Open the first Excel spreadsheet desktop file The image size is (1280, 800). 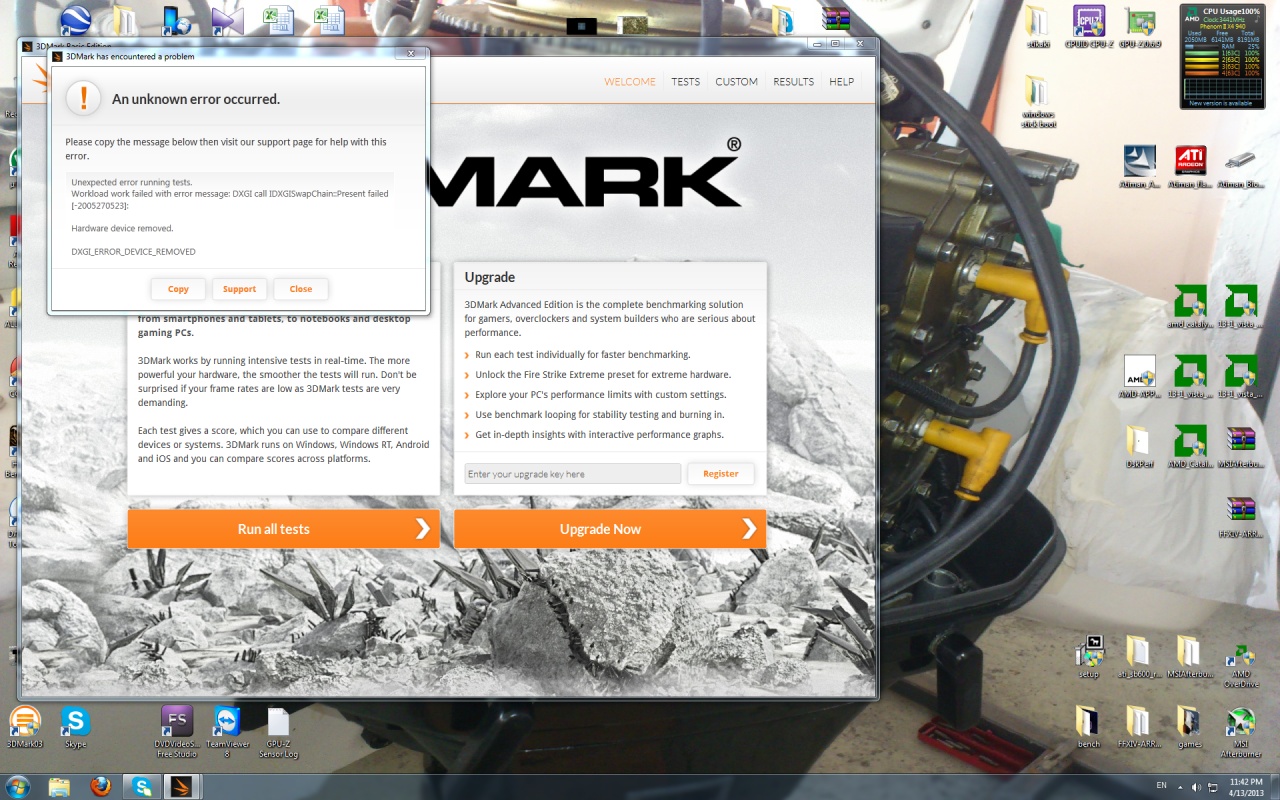click(x=279, y=20)
